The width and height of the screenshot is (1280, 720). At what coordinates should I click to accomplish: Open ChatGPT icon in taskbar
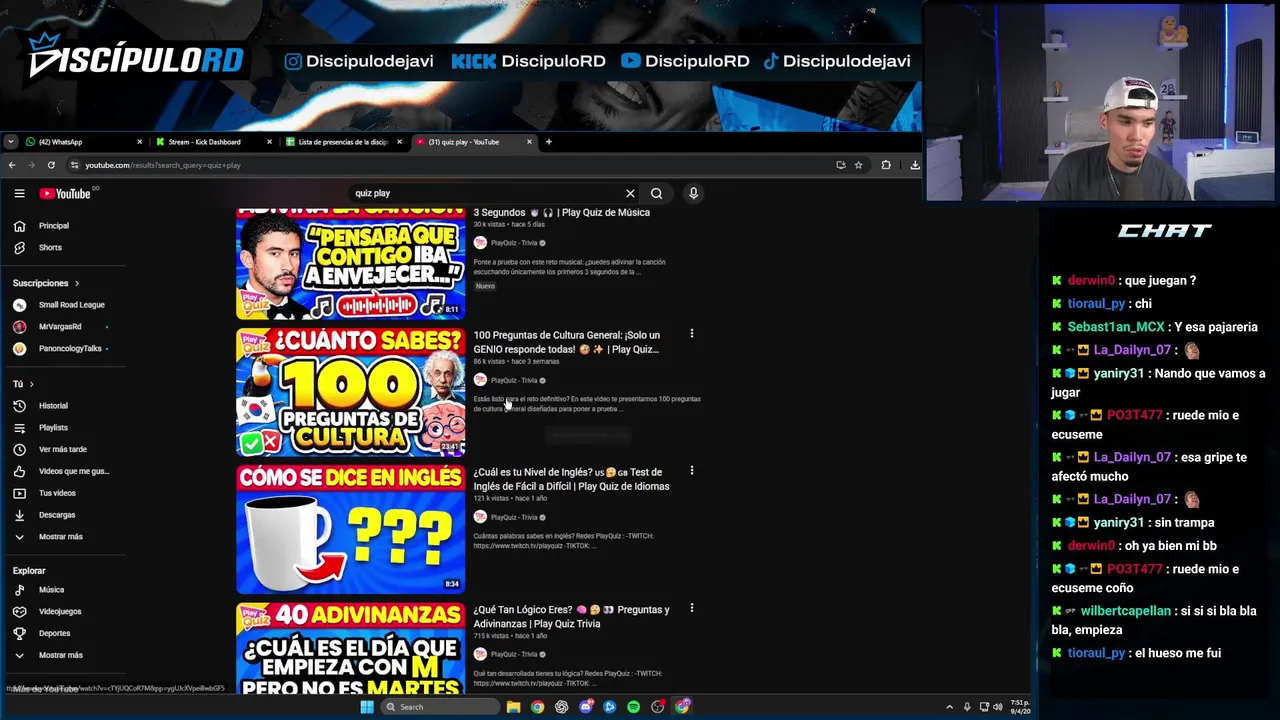tap(561, 707)
